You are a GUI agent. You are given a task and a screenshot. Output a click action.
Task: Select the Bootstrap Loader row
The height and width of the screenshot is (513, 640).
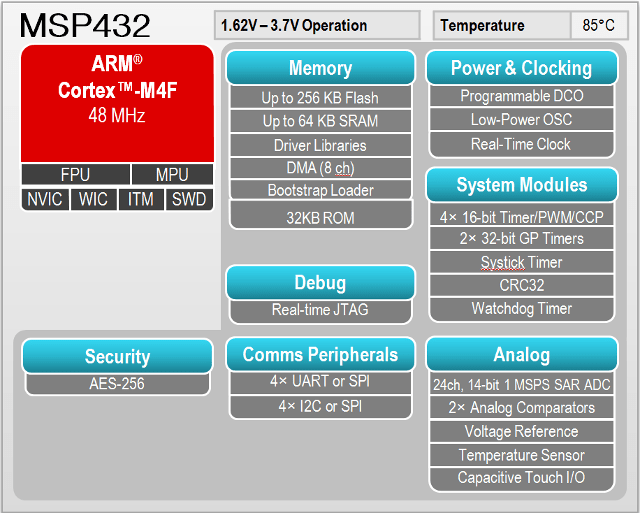coord(320,190)
